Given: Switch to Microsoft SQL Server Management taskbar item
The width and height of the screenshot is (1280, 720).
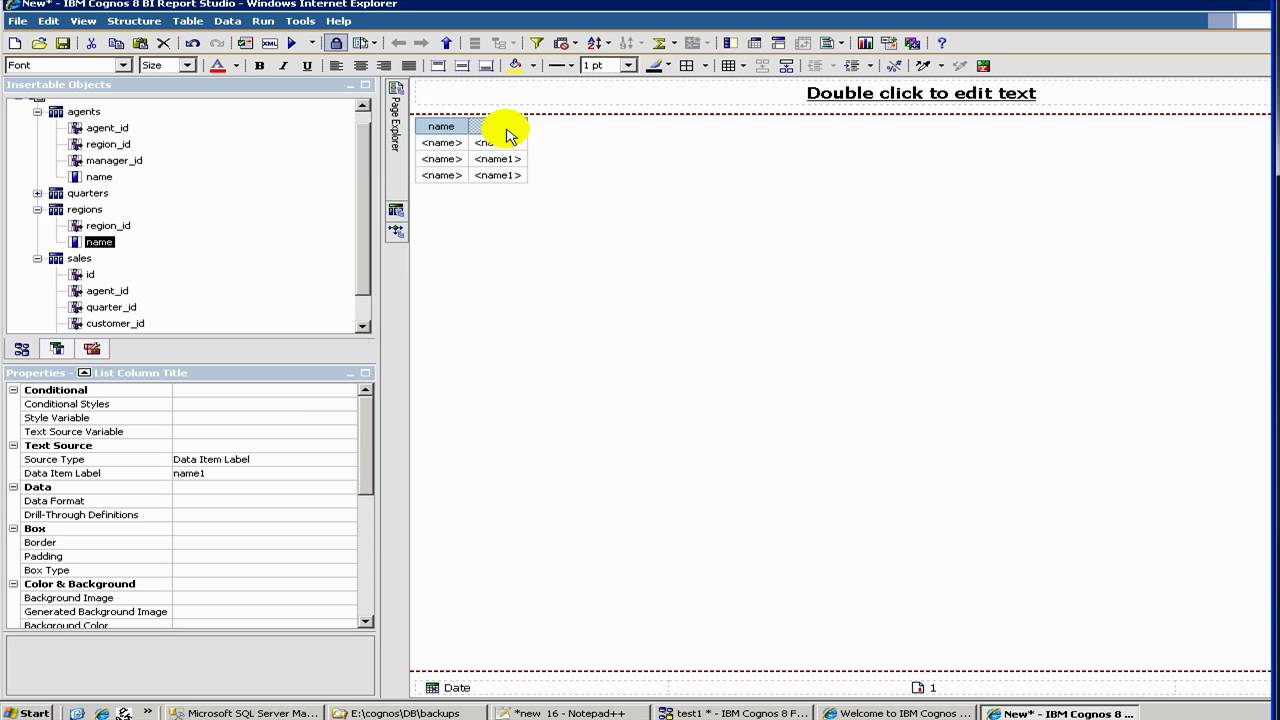Looking at the screenshot, I should pos(244,713).
